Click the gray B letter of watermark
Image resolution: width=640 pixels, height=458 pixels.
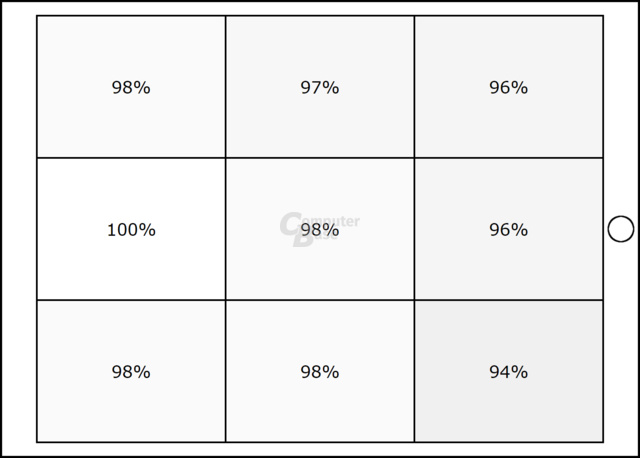(x=302, y=240)
